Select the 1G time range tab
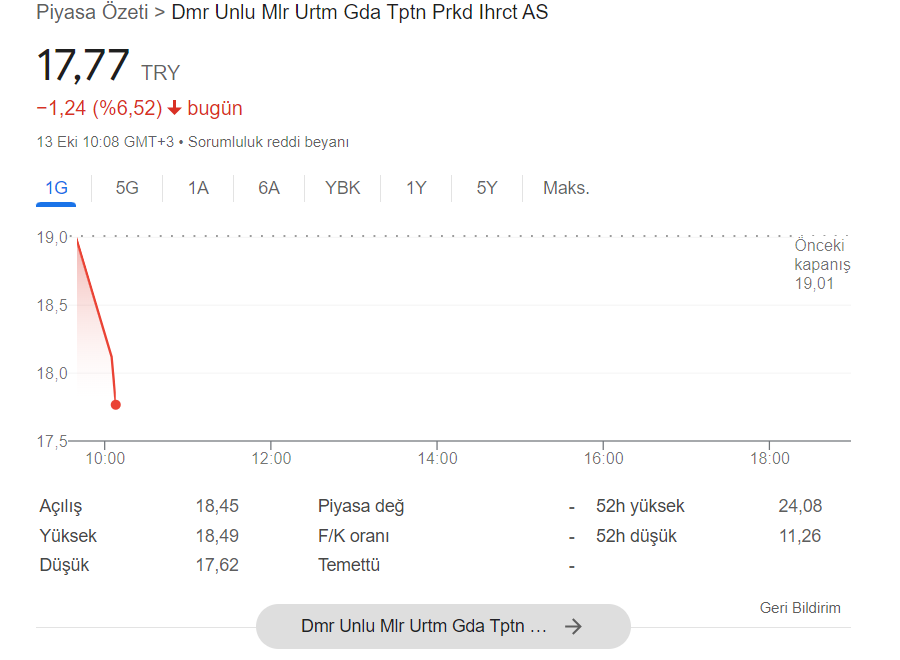 pyautogui.click(x=56, y=188)
